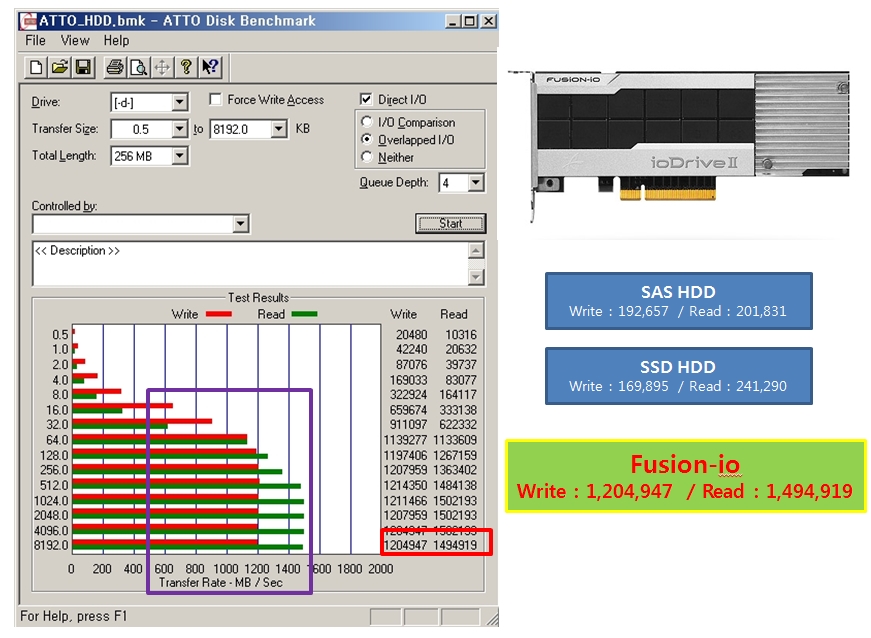Image resolution: width=871 pixels, height=638 pixels.
Task: Select the I/O Comparison radio button
Action: point(367,122)
